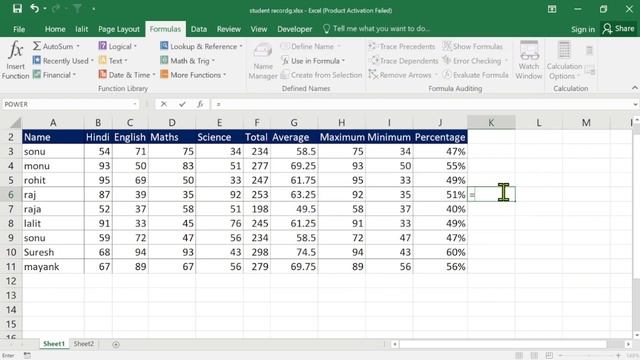640x360 pixels.
Task: Open Lookup & Reference functions
Action: [201, 47]
